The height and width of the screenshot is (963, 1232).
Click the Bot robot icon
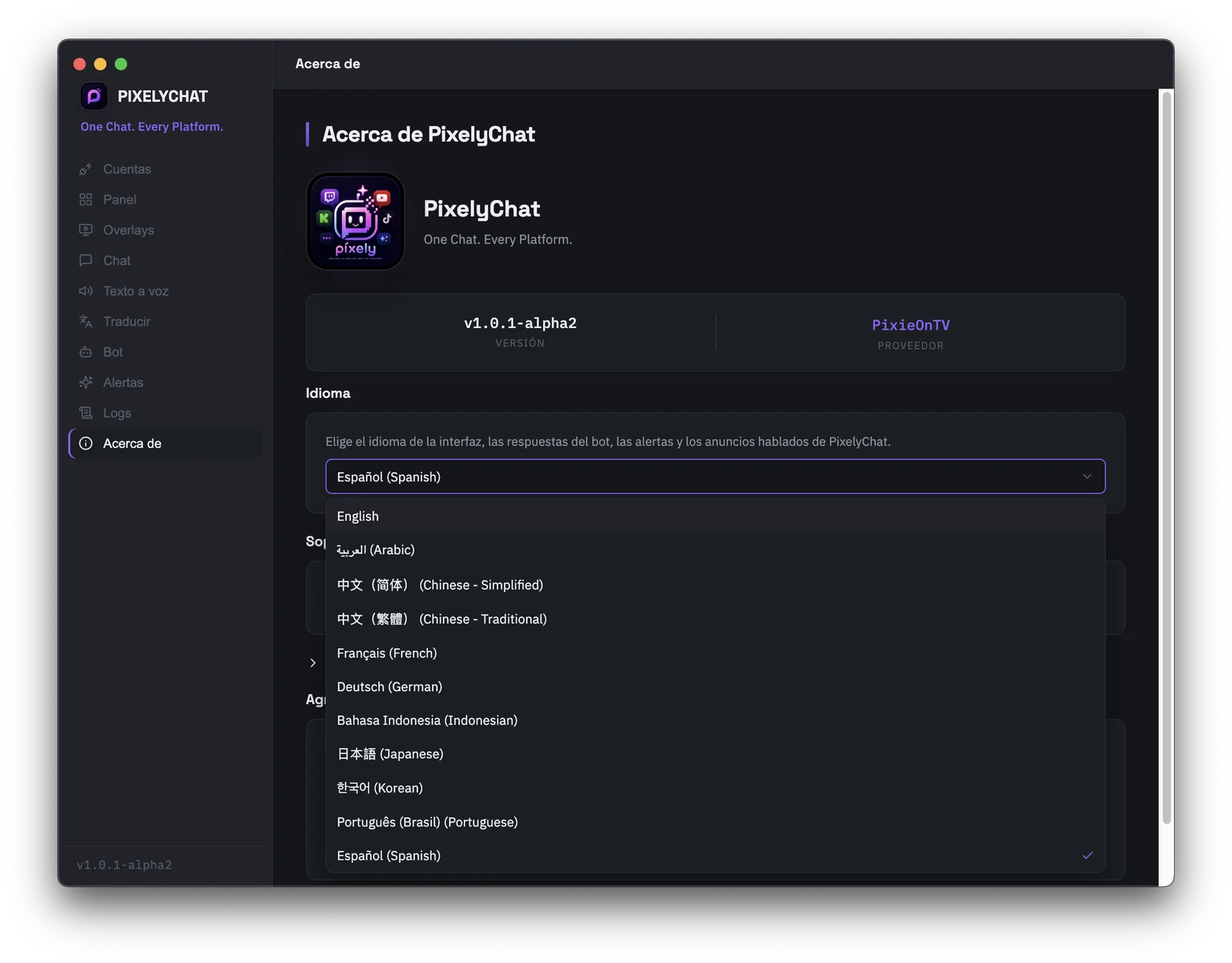[85, 352]
